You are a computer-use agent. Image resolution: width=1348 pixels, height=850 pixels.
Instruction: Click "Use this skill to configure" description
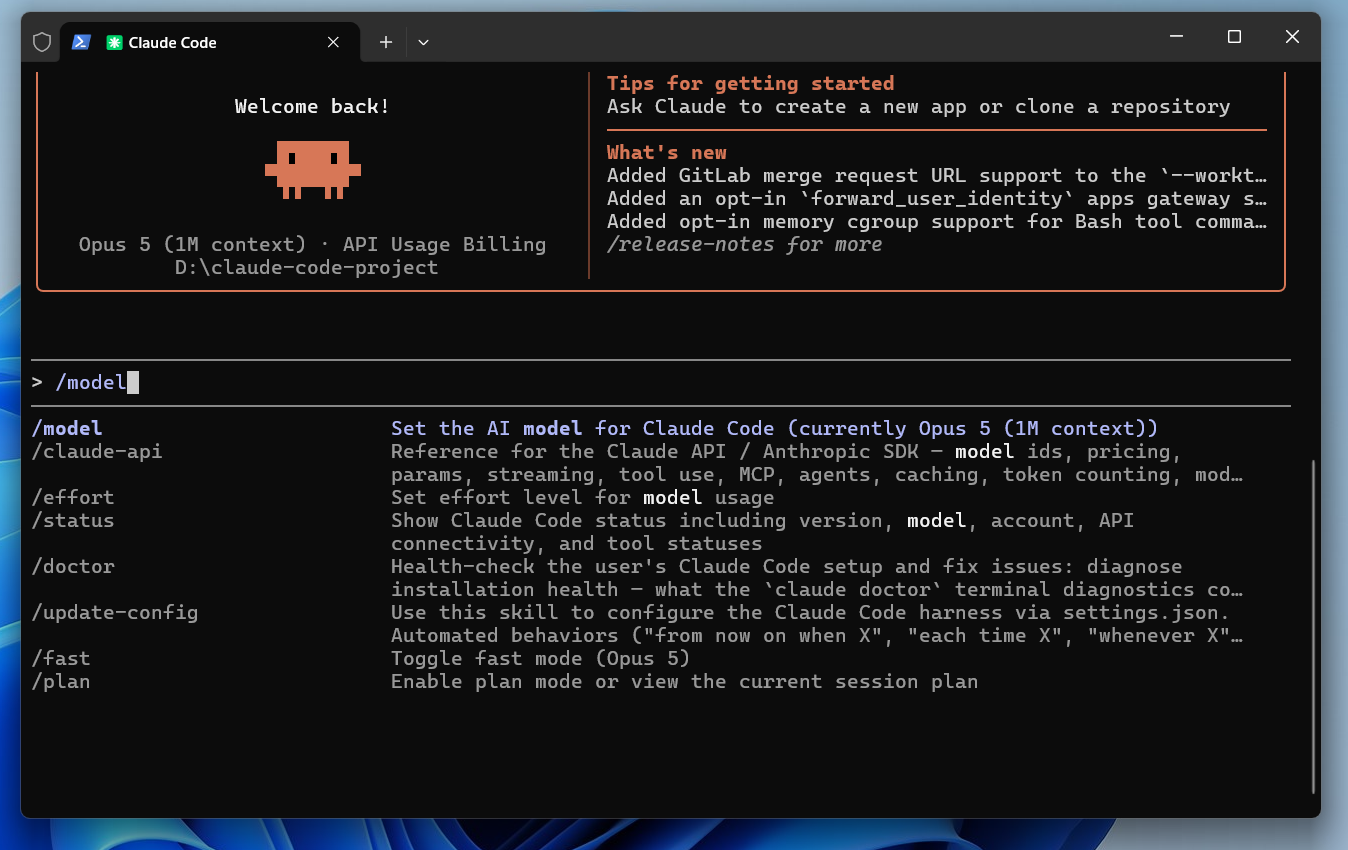(x=817, y=624)
